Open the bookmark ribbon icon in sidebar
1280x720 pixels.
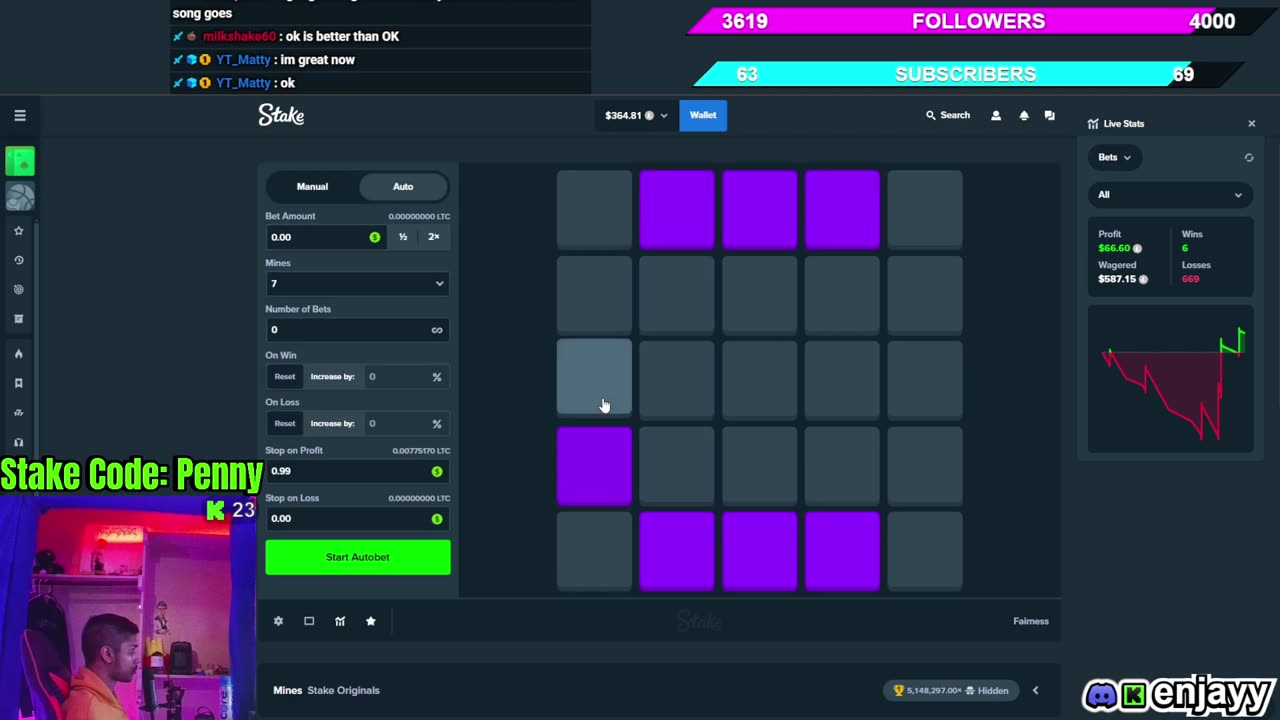coord(18,383)
